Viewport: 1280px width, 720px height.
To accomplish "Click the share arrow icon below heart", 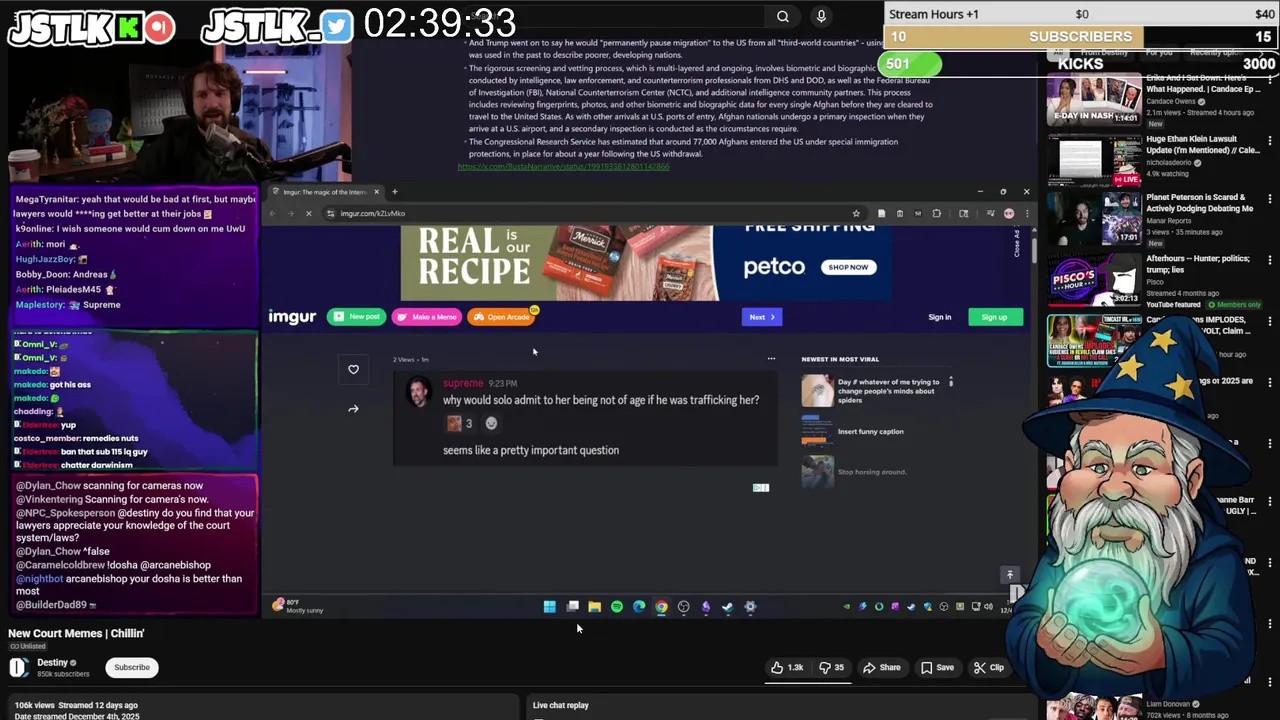I will [x=353, y=409].
